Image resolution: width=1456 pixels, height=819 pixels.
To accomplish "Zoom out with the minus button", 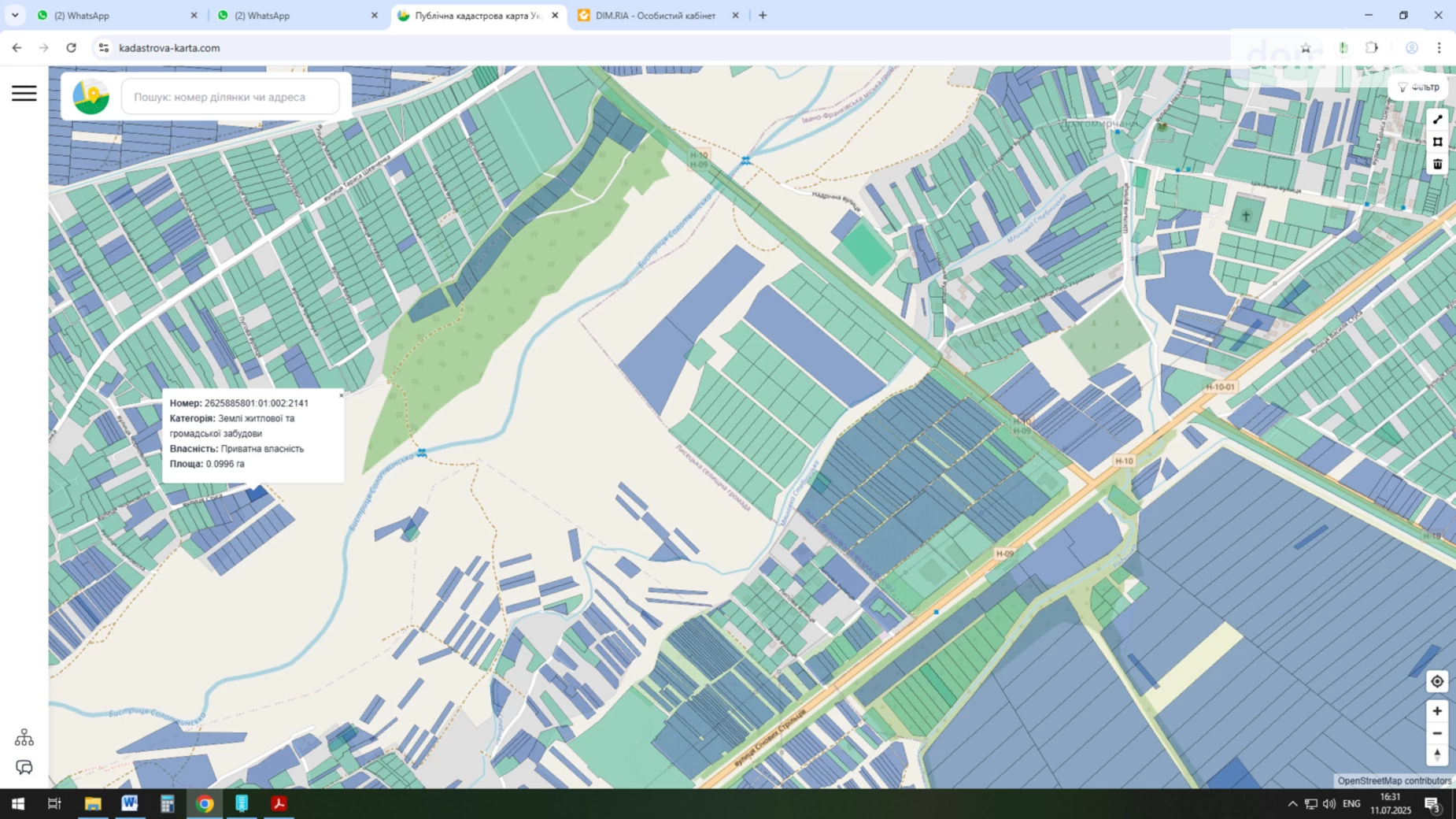I will (1437, 733).
